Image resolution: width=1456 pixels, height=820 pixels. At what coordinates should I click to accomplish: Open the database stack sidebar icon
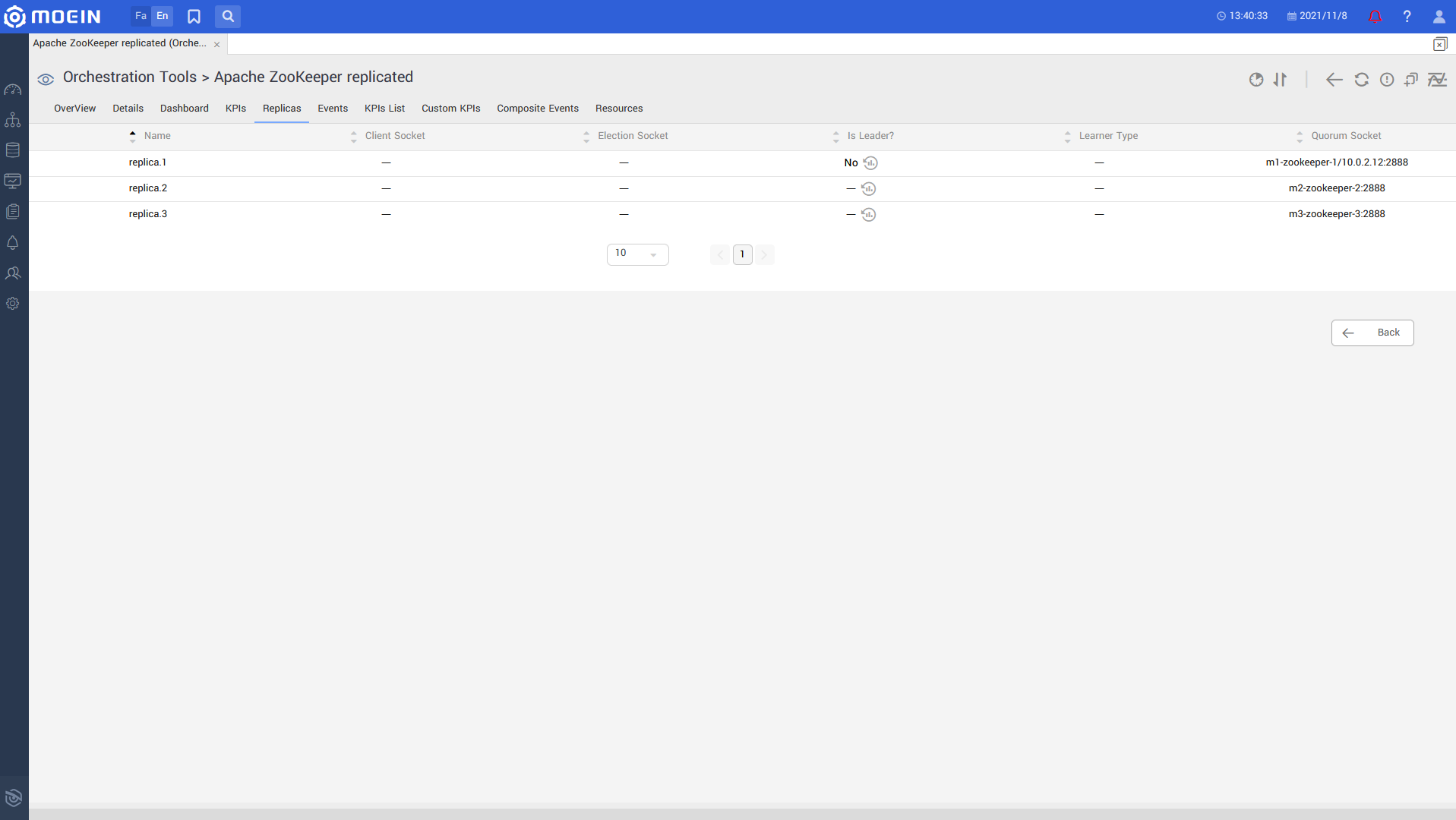pyautogui.click(x=13, y=150)
